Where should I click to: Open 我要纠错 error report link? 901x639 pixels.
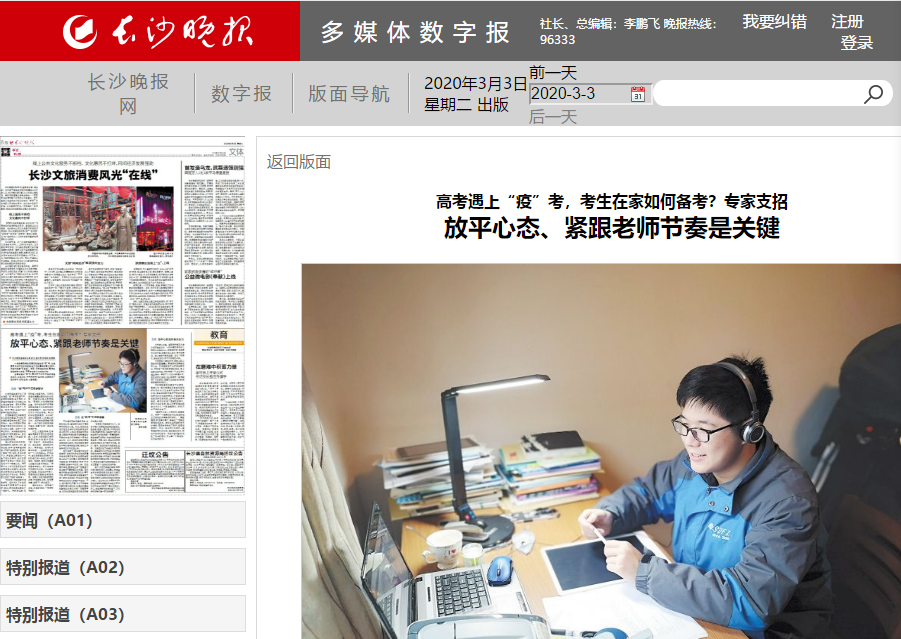(774, 22)
